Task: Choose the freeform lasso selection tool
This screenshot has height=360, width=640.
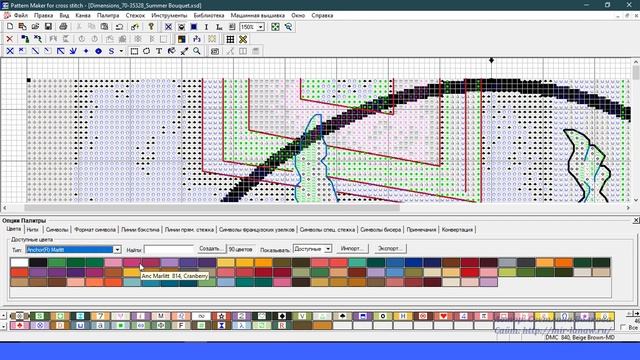Action: click(x=147, y=51)
